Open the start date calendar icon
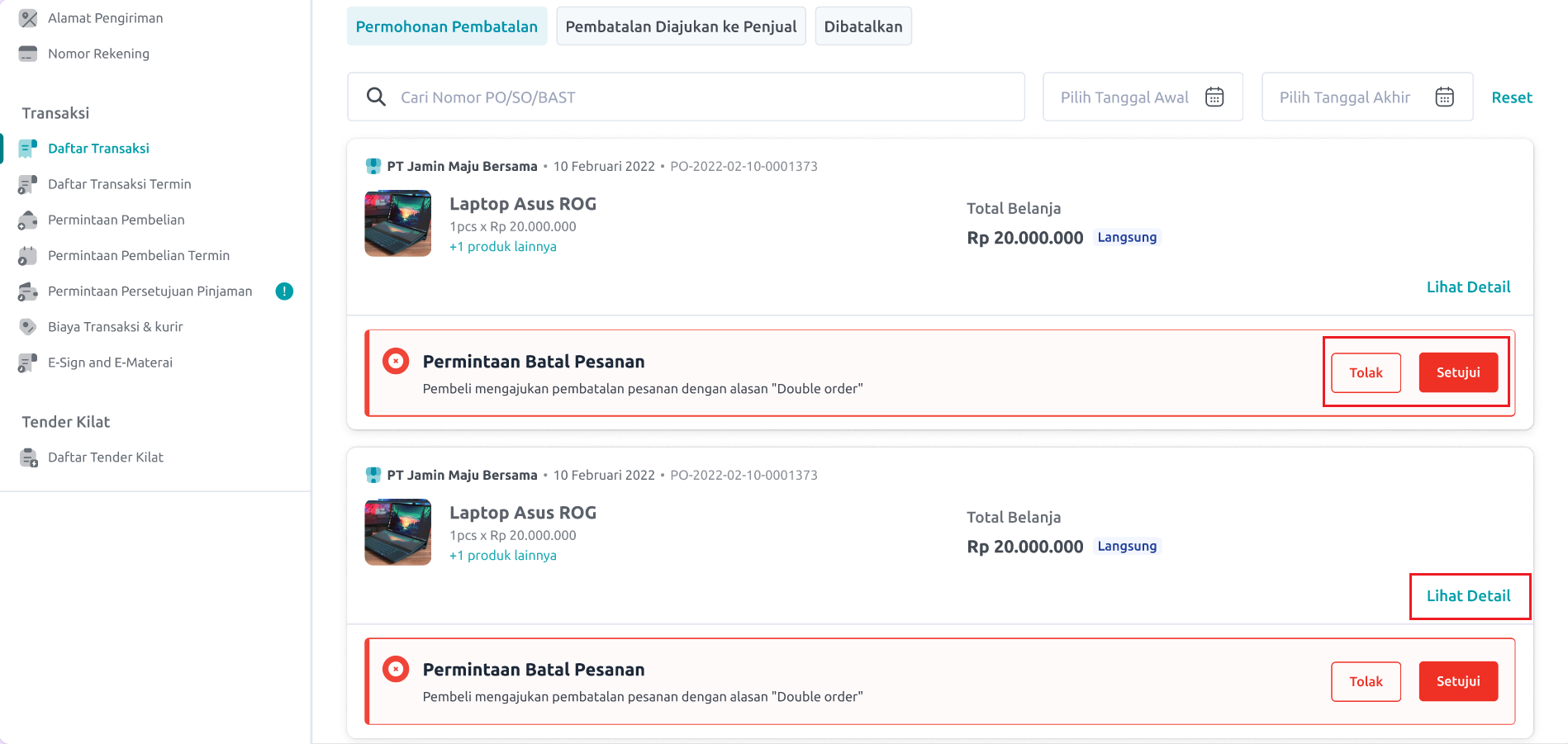 pos(1214,97)
